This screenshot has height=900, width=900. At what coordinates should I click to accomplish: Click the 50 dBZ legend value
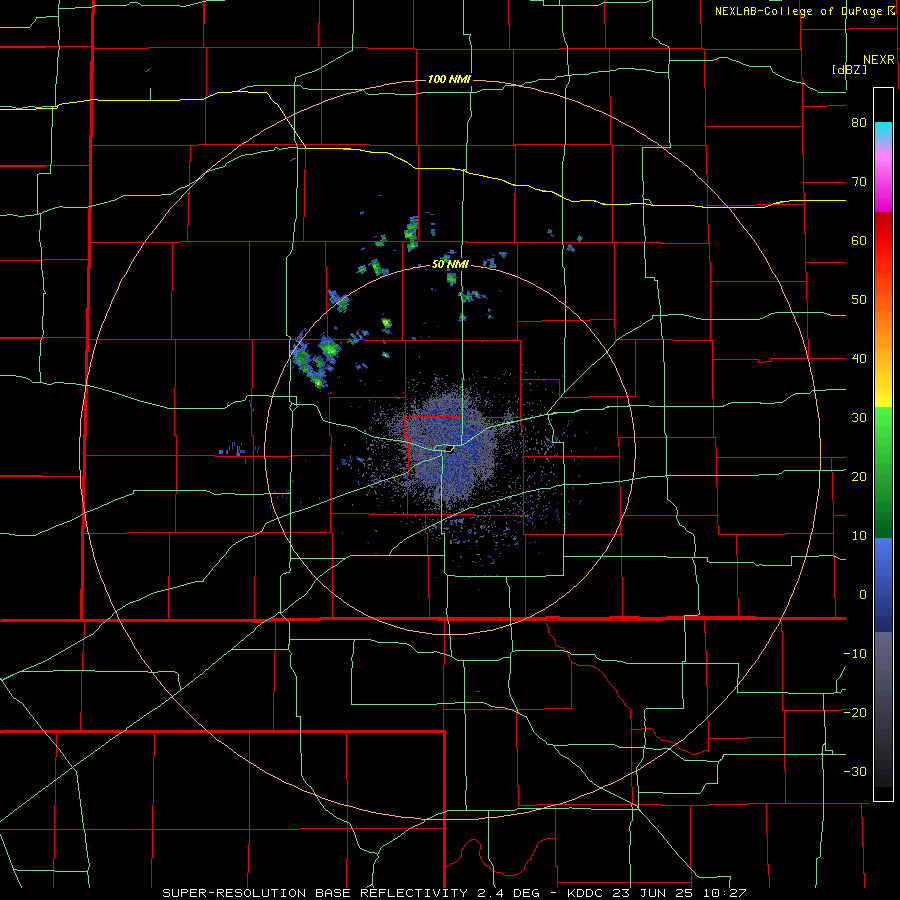(859, 300)
